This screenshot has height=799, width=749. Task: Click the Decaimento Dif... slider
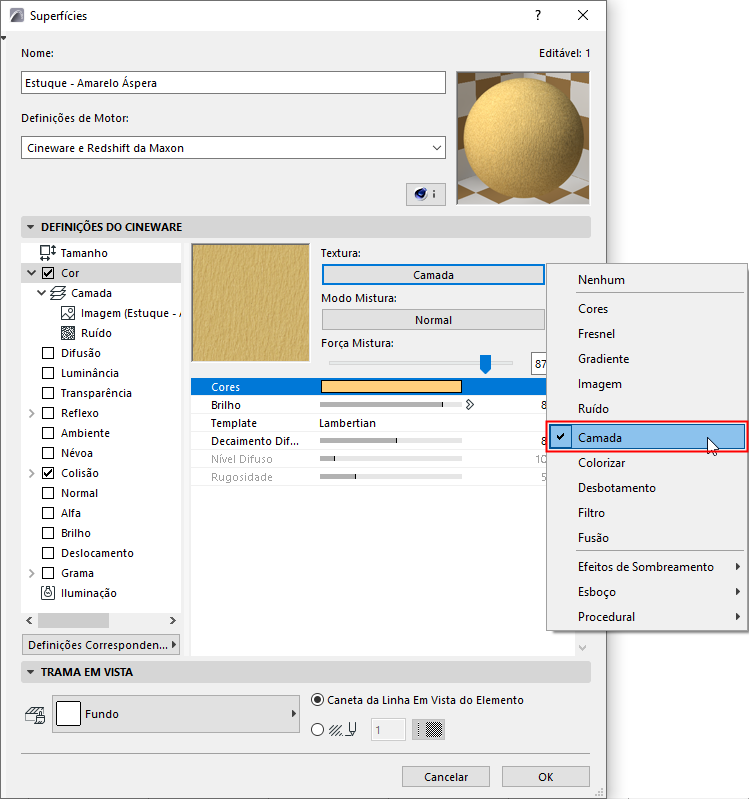coord(391,440)
